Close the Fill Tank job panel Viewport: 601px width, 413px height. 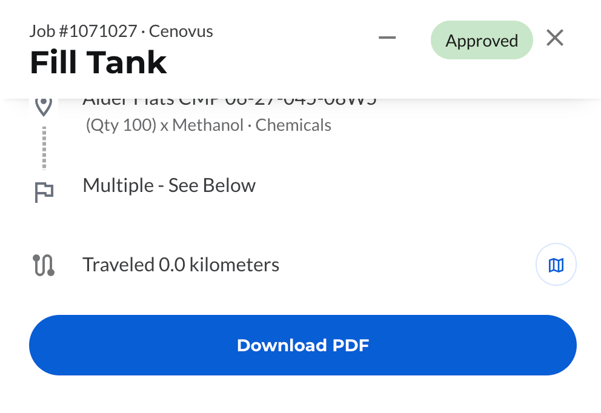[x=555, y=38]
